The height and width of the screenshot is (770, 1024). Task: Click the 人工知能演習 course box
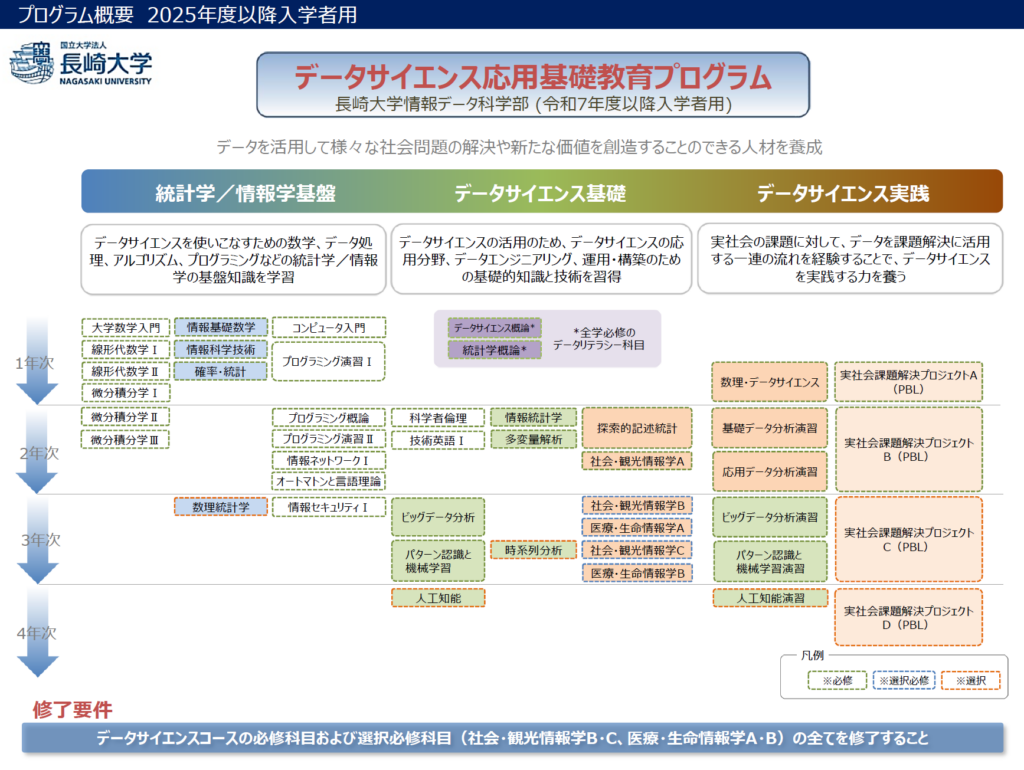coord(770,598)
